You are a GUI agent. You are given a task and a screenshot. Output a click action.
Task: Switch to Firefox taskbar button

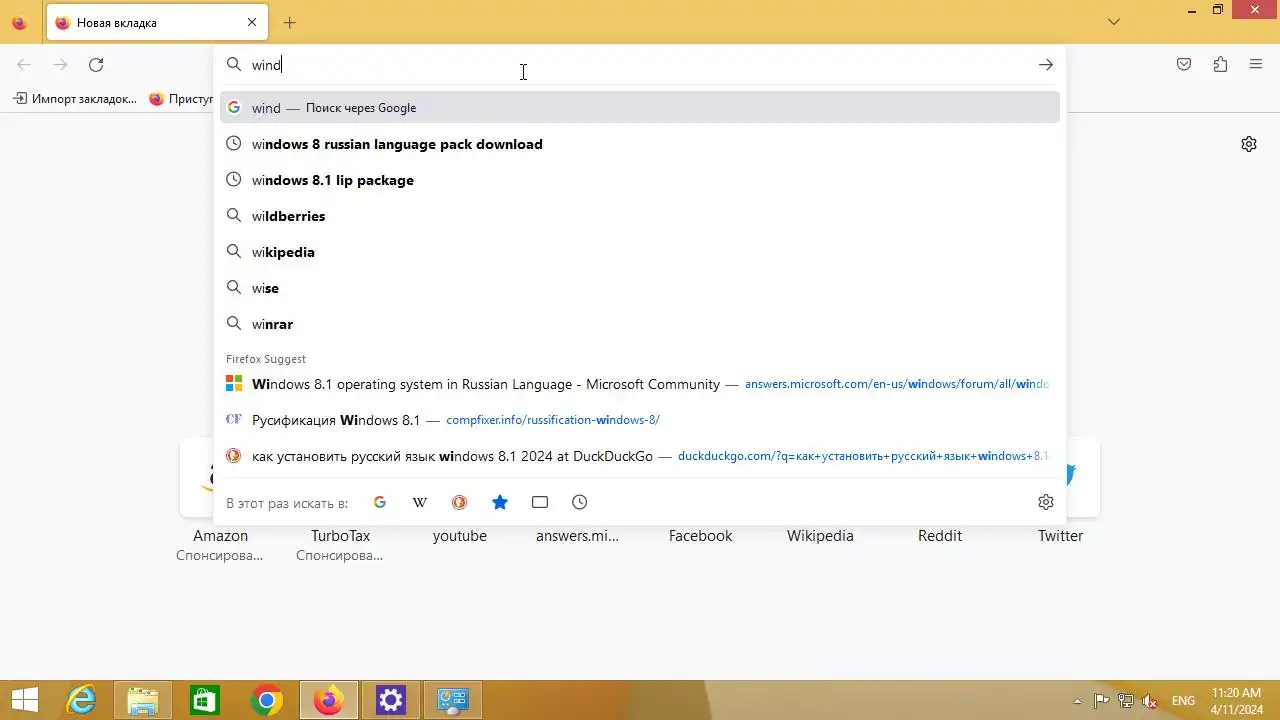(329, 700)
